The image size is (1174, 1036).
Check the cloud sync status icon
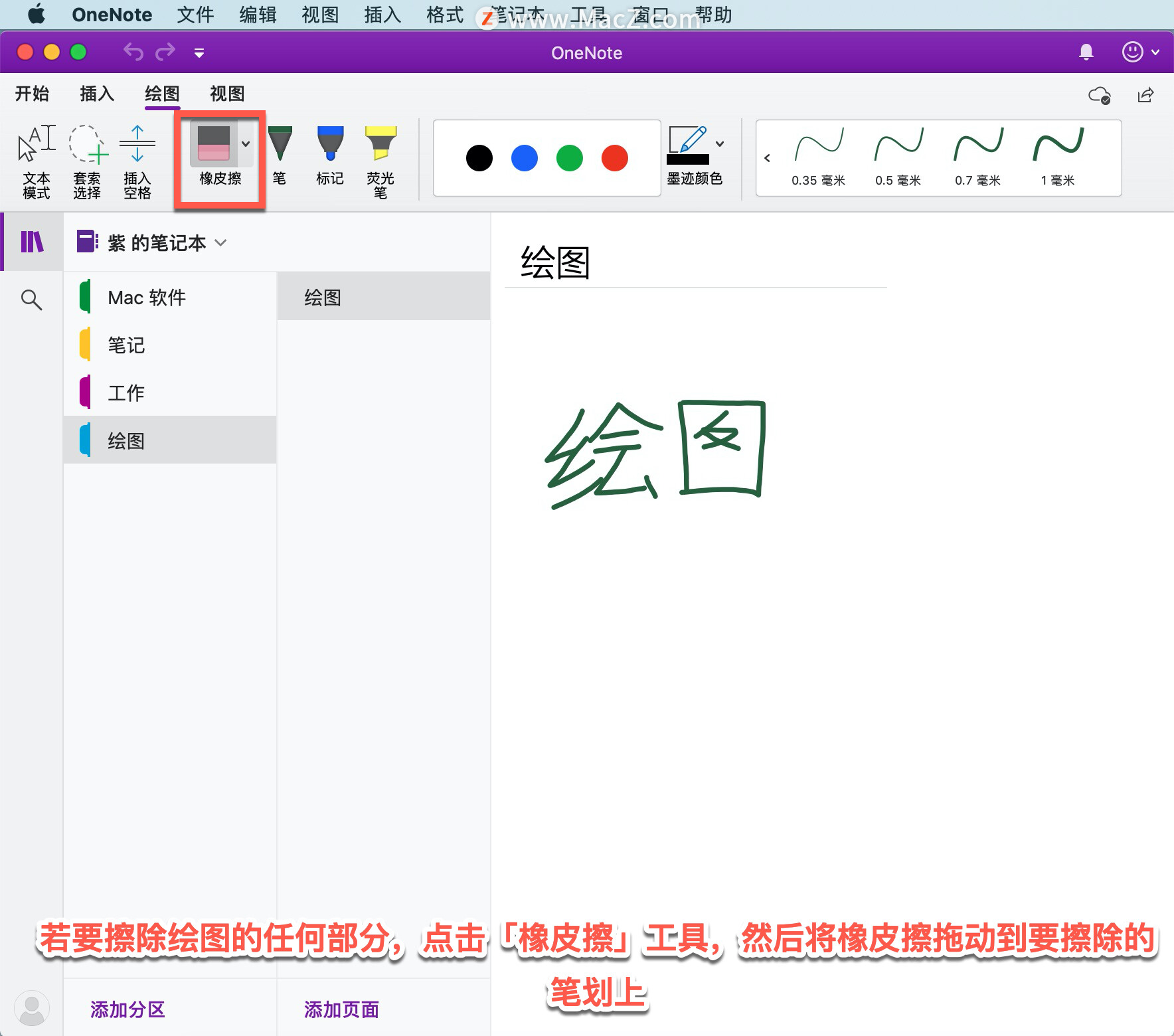1100,96
